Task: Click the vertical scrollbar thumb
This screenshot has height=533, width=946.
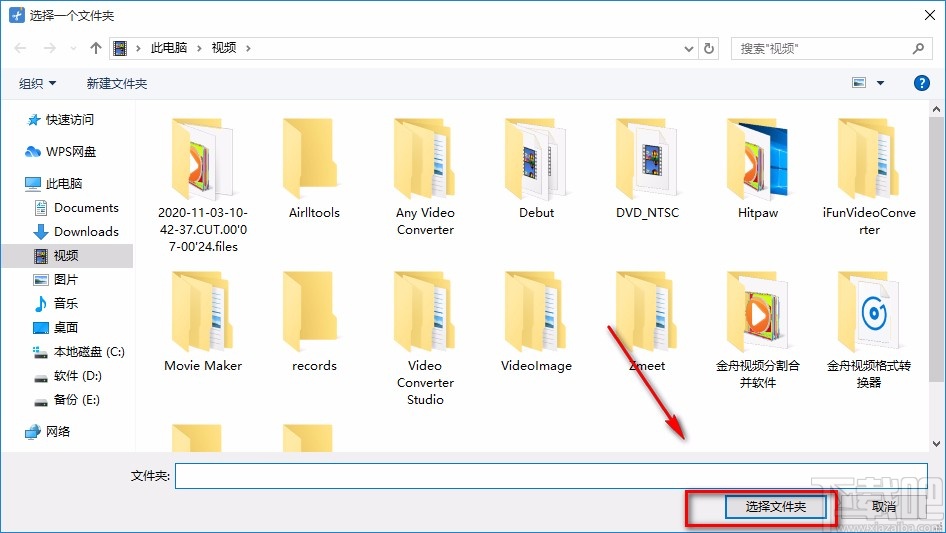Action: pos(936,249)
